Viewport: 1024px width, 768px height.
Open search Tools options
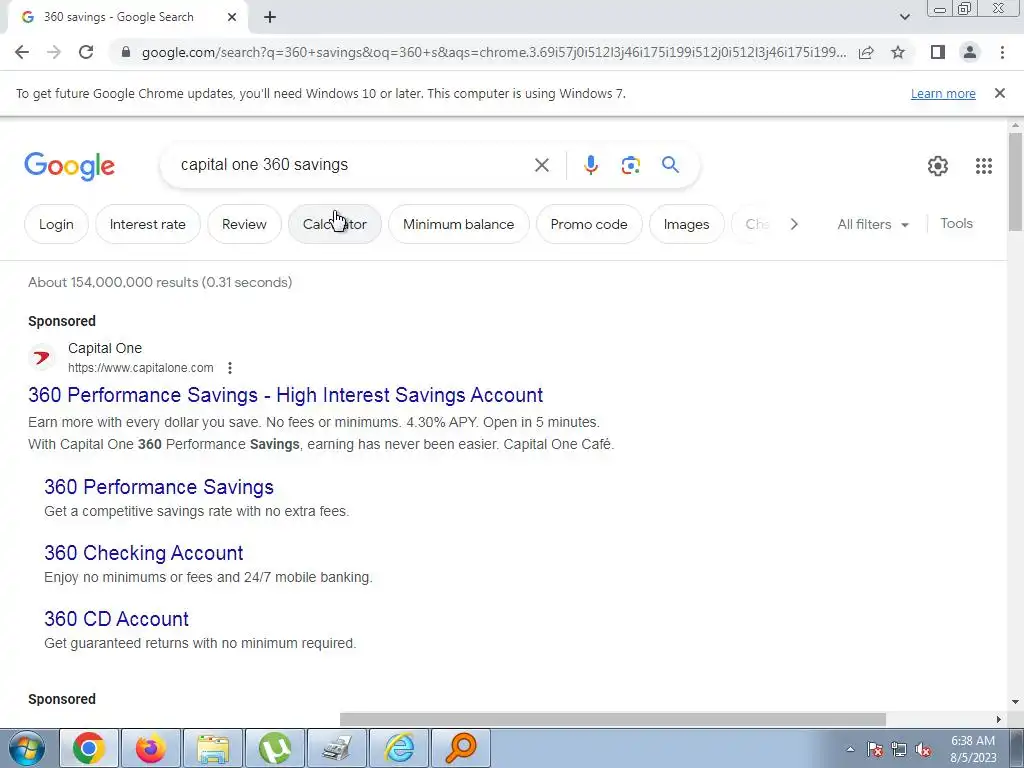(956, 223)
